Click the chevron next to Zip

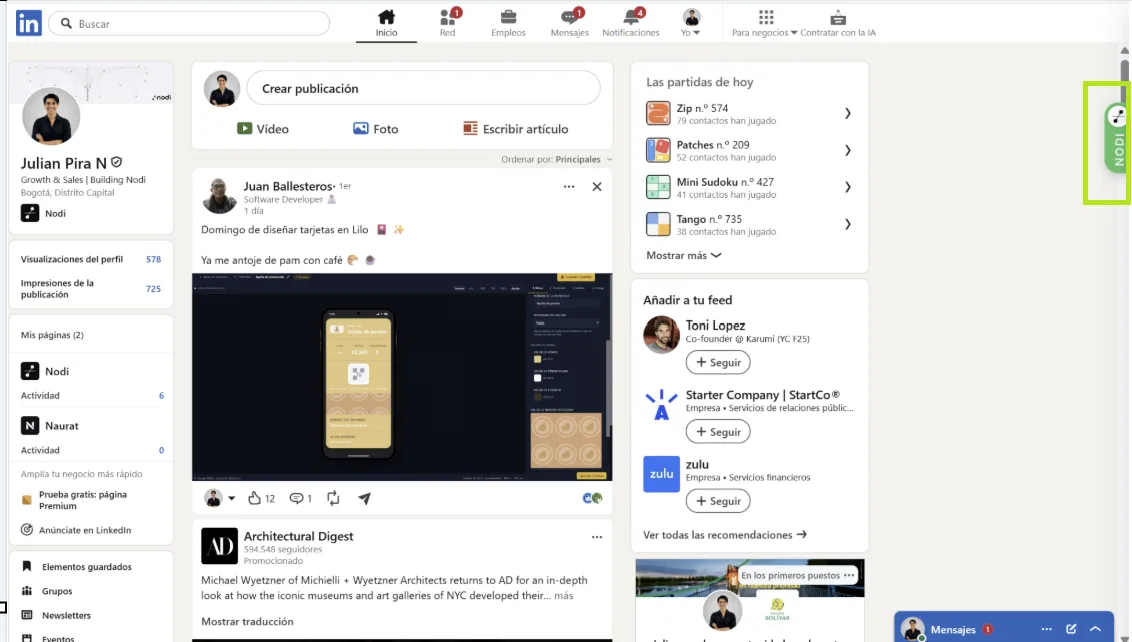848,113
